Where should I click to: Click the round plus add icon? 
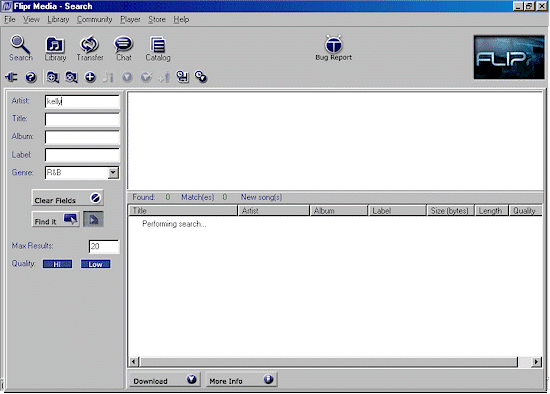pyautogui.click(x=90, y=77)
